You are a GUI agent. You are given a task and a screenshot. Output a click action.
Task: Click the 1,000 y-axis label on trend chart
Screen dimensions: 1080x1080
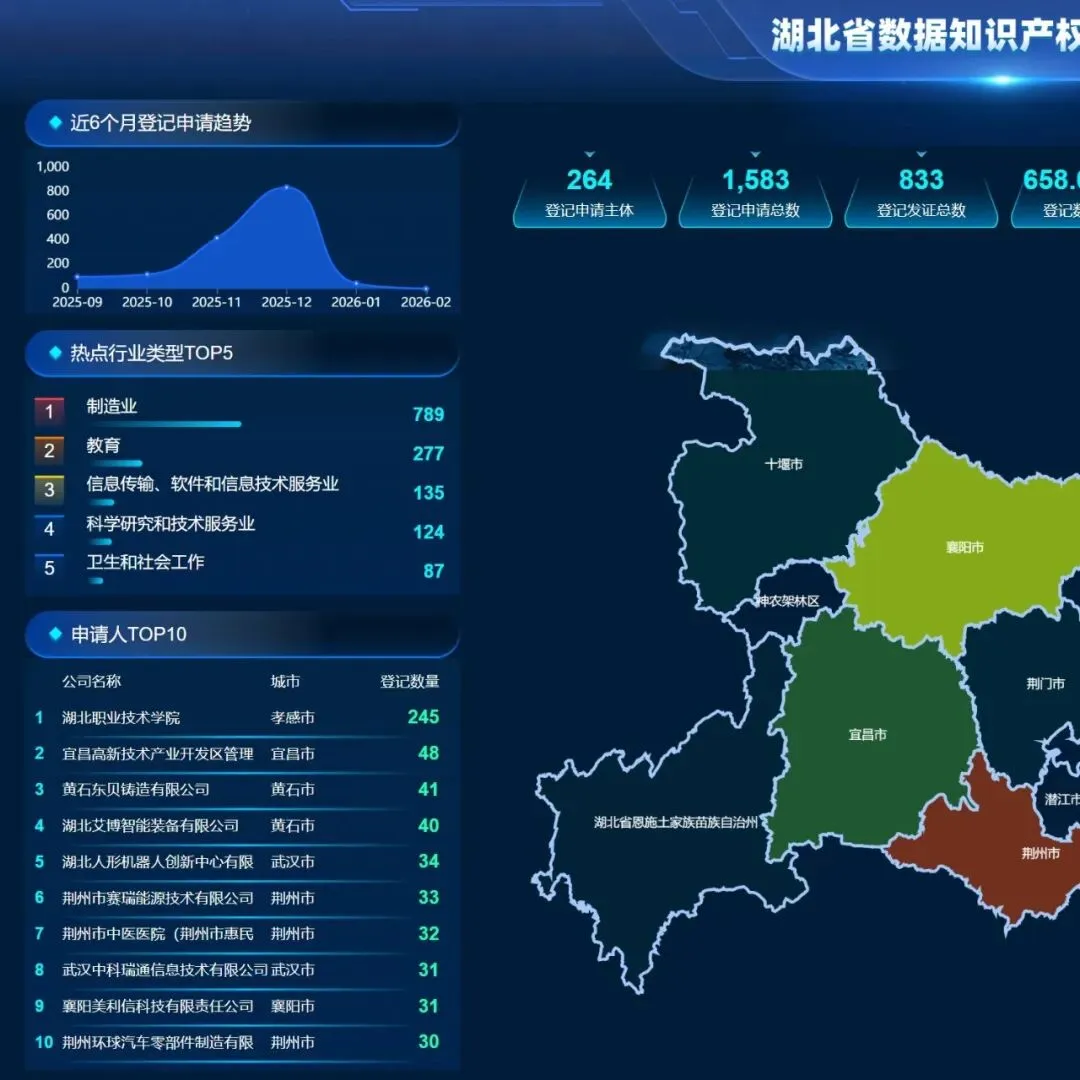coord(53,167)
